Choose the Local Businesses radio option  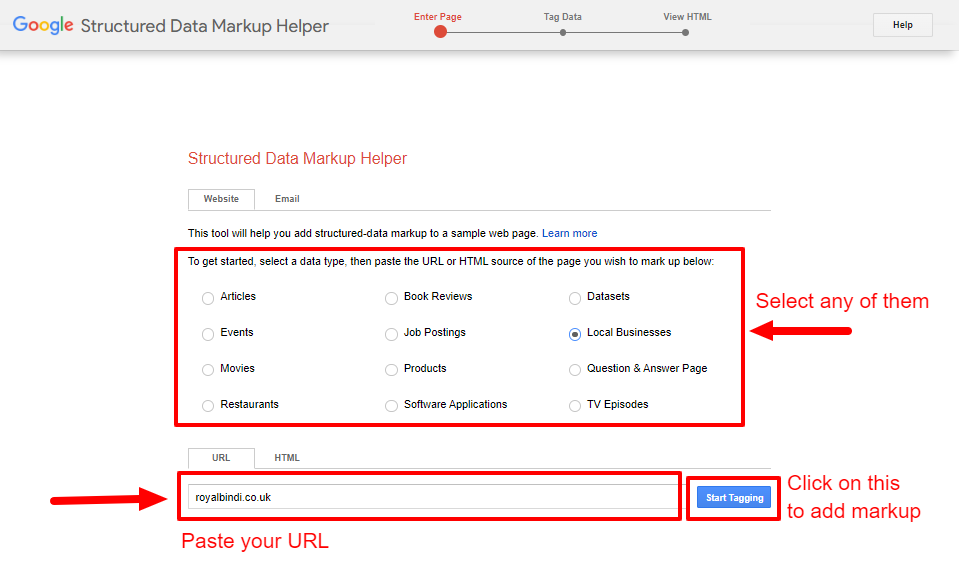pyautogui.click(x=575, y=334)
